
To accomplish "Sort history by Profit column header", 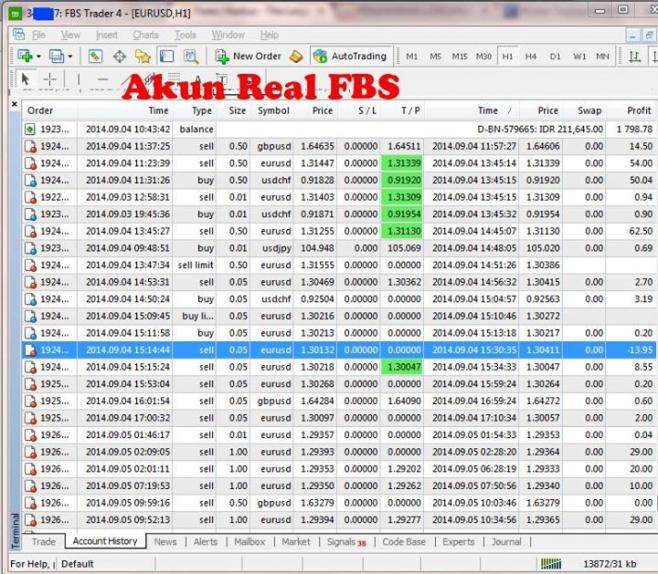I will coord(639,110).
